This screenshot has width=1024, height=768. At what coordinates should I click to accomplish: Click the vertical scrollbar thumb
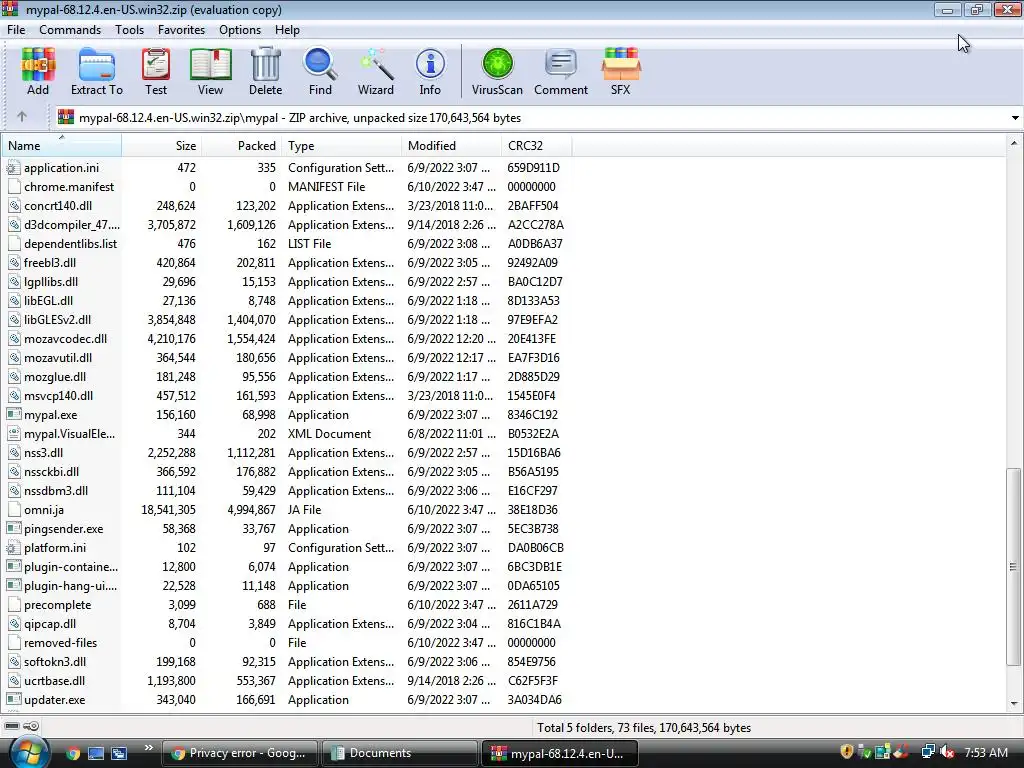(1014, 567)
